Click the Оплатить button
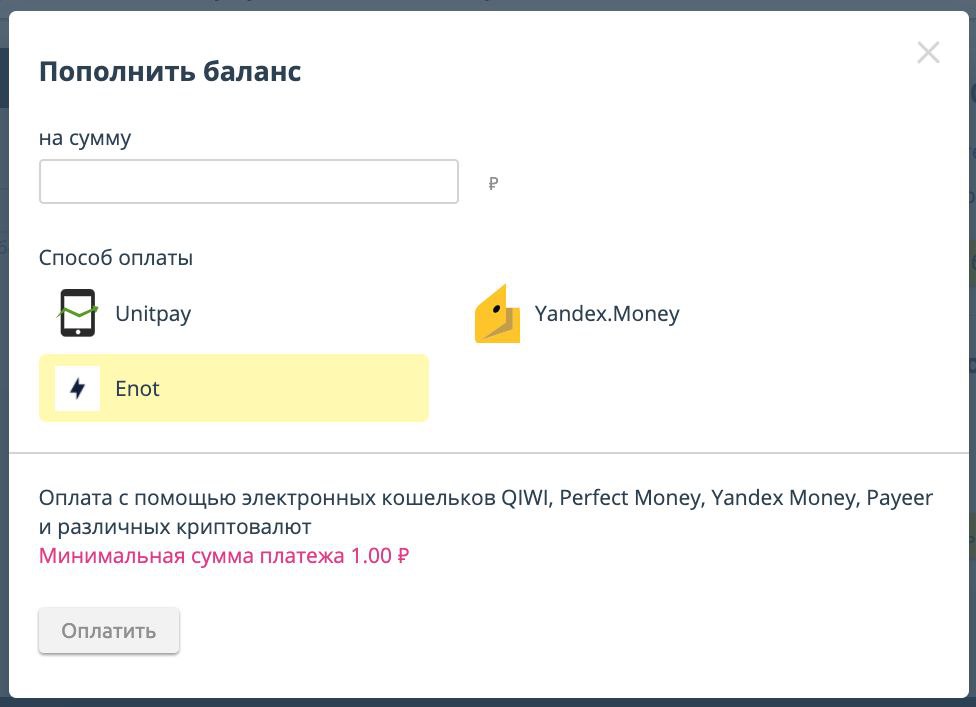This screenshot has width=976, height=707. (109, 630)
